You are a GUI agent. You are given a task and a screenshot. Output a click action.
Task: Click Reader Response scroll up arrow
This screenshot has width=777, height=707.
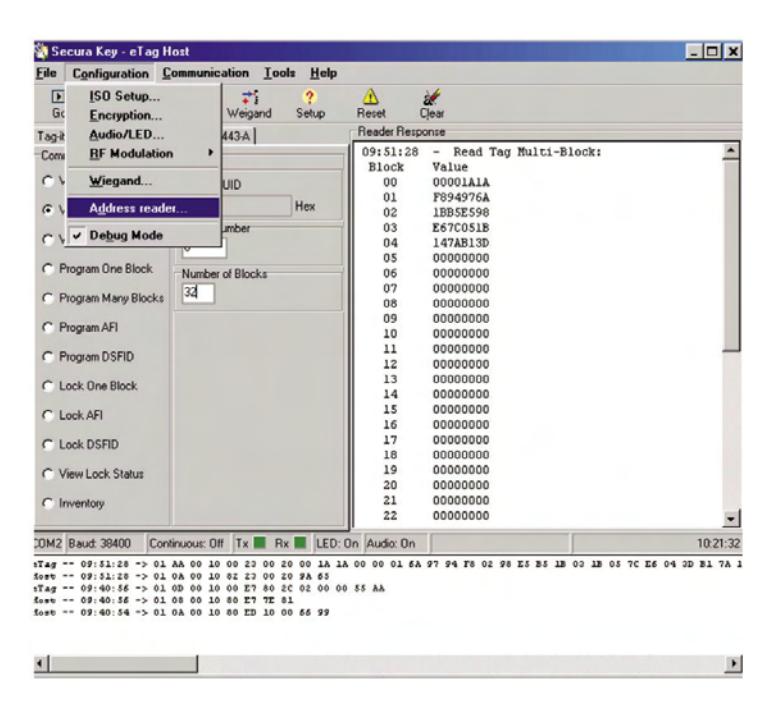(731, 151)
